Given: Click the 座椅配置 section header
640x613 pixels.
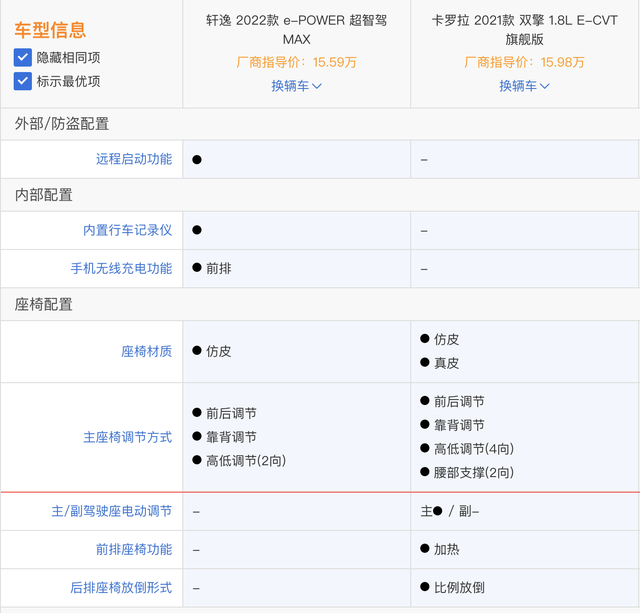Looking at the screenshot, I should point(44,304).
